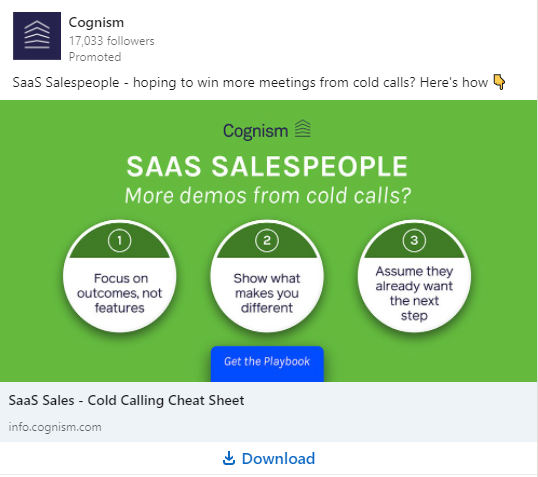Open the Cognism company logo avatar
The width and height of the screenshot is (538, 477).
37,36
